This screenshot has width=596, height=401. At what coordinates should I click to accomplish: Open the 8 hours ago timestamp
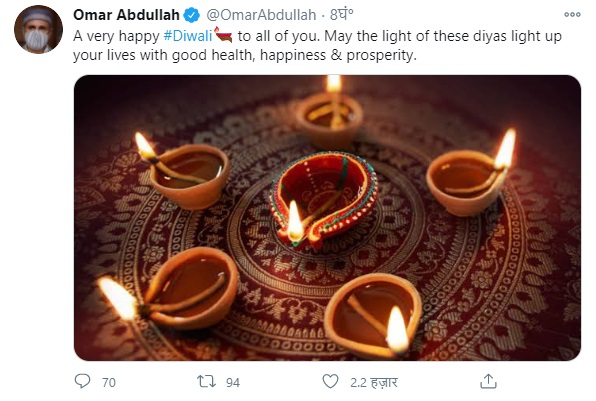pyautogui.click(x=341, y=14)
